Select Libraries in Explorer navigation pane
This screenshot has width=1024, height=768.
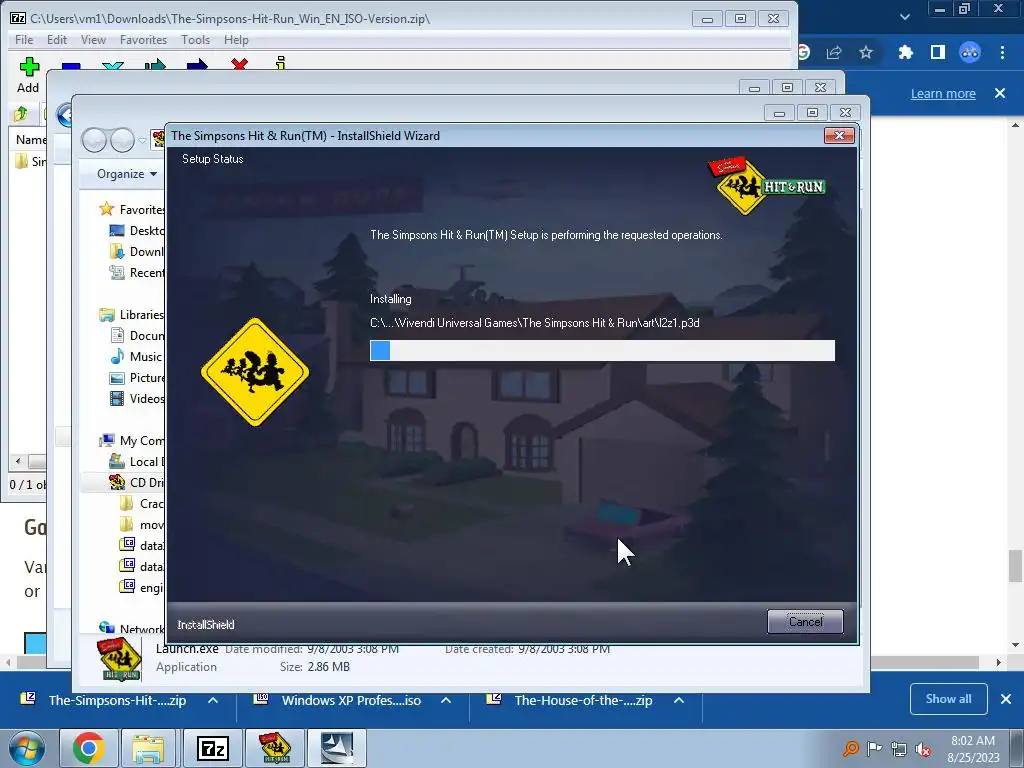point(141,315)
